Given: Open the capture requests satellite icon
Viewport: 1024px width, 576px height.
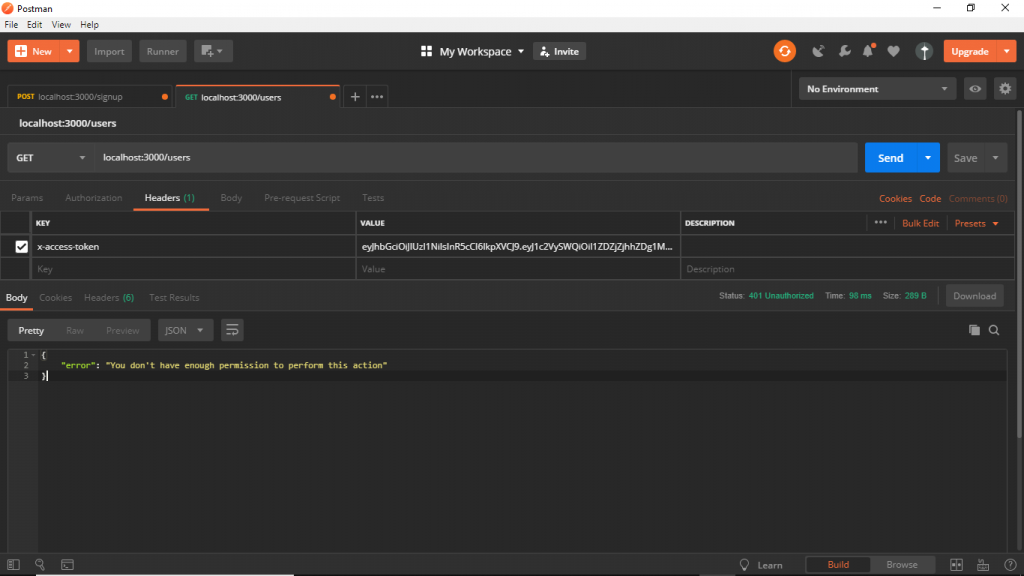Looking at the screenshot, I should coord(818,51).
